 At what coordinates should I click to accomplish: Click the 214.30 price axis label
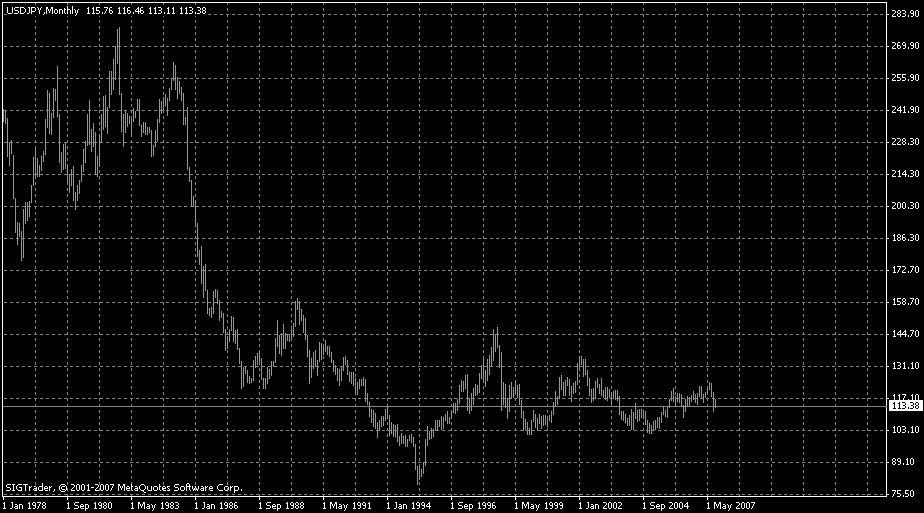point(905,174)
